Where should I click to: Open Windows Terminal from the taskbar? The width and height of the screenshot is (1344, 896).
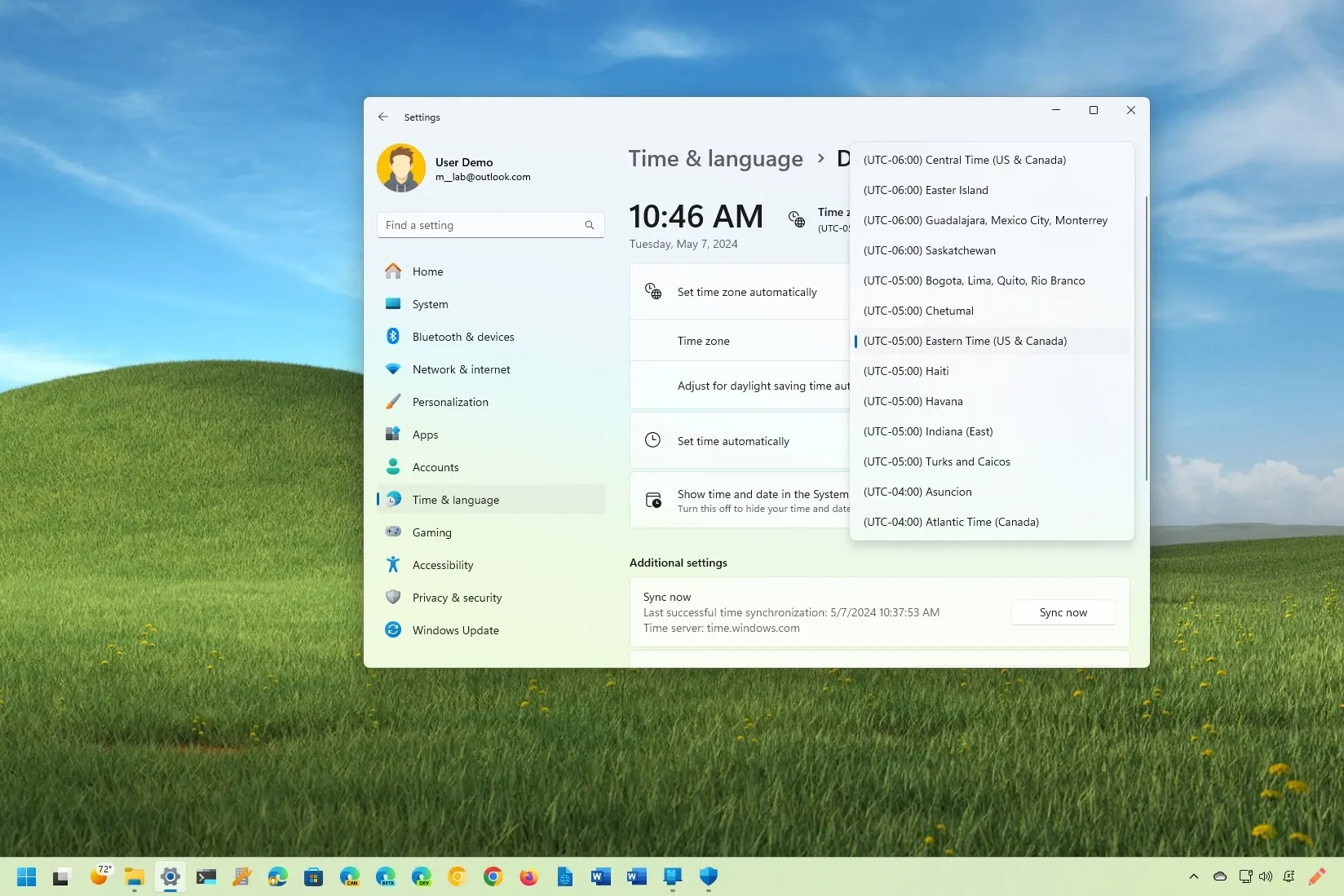[206, 876]
